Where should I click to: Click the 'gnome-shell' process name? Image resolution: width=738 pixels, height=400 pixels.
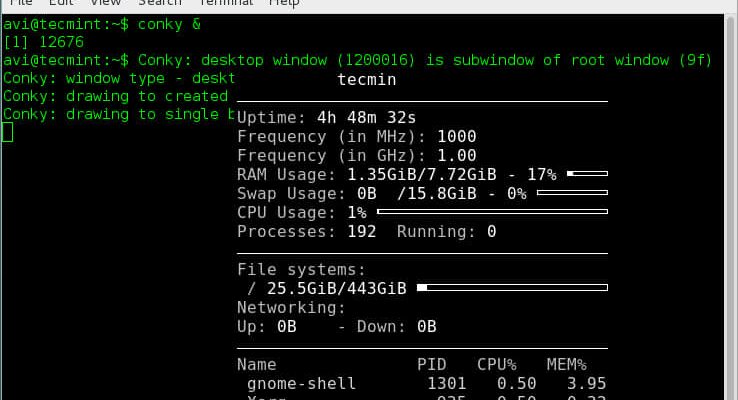[301, 384]
